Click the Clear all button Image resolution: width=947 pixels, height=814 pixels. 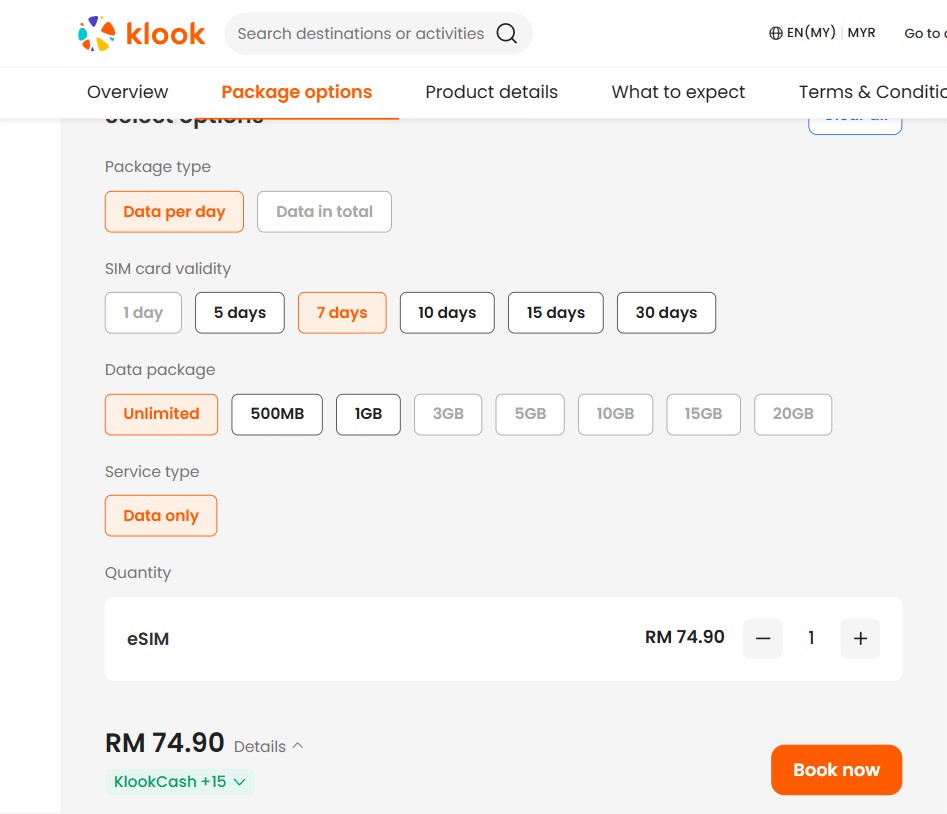tap(855, 122)
